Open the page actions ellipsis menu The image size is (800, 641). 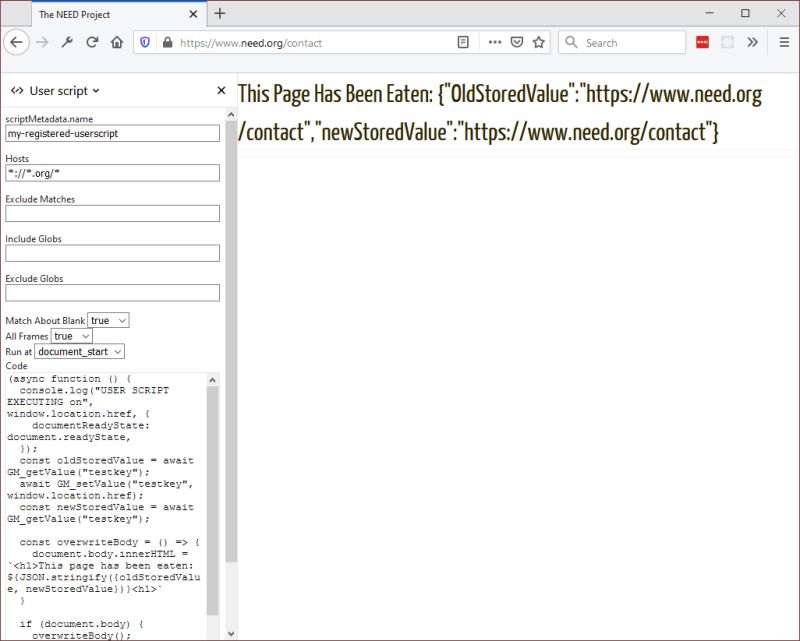click(x=494, y=43)
